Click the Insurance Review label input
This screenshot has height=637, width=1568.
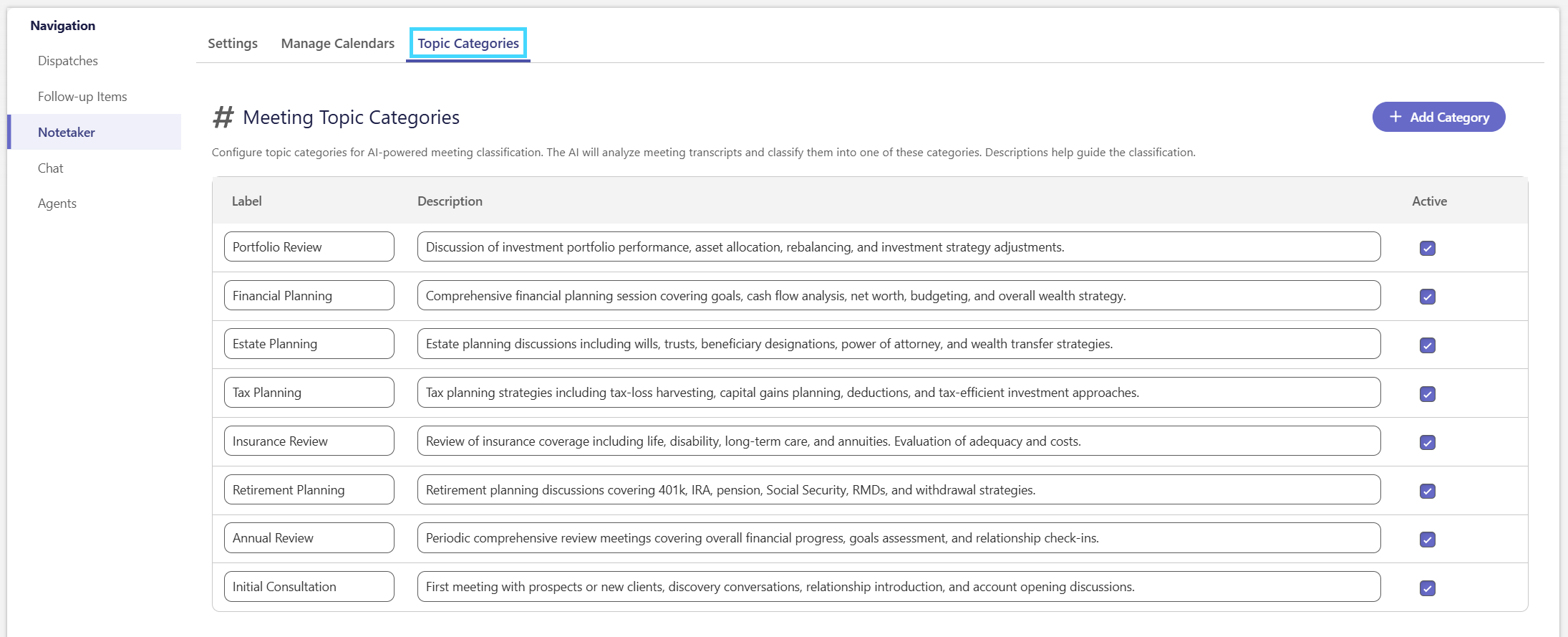coord(309,441)
